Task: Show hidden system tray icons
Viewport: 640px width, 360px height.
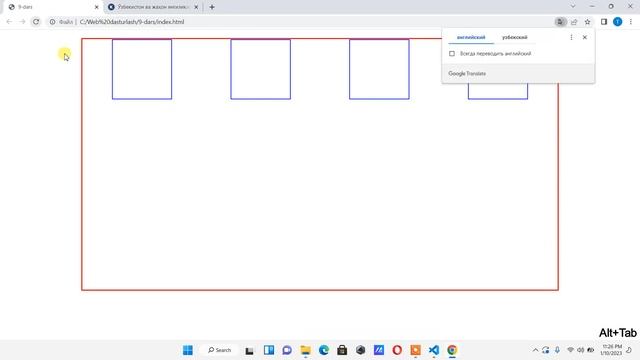Action: coord(535,350)
